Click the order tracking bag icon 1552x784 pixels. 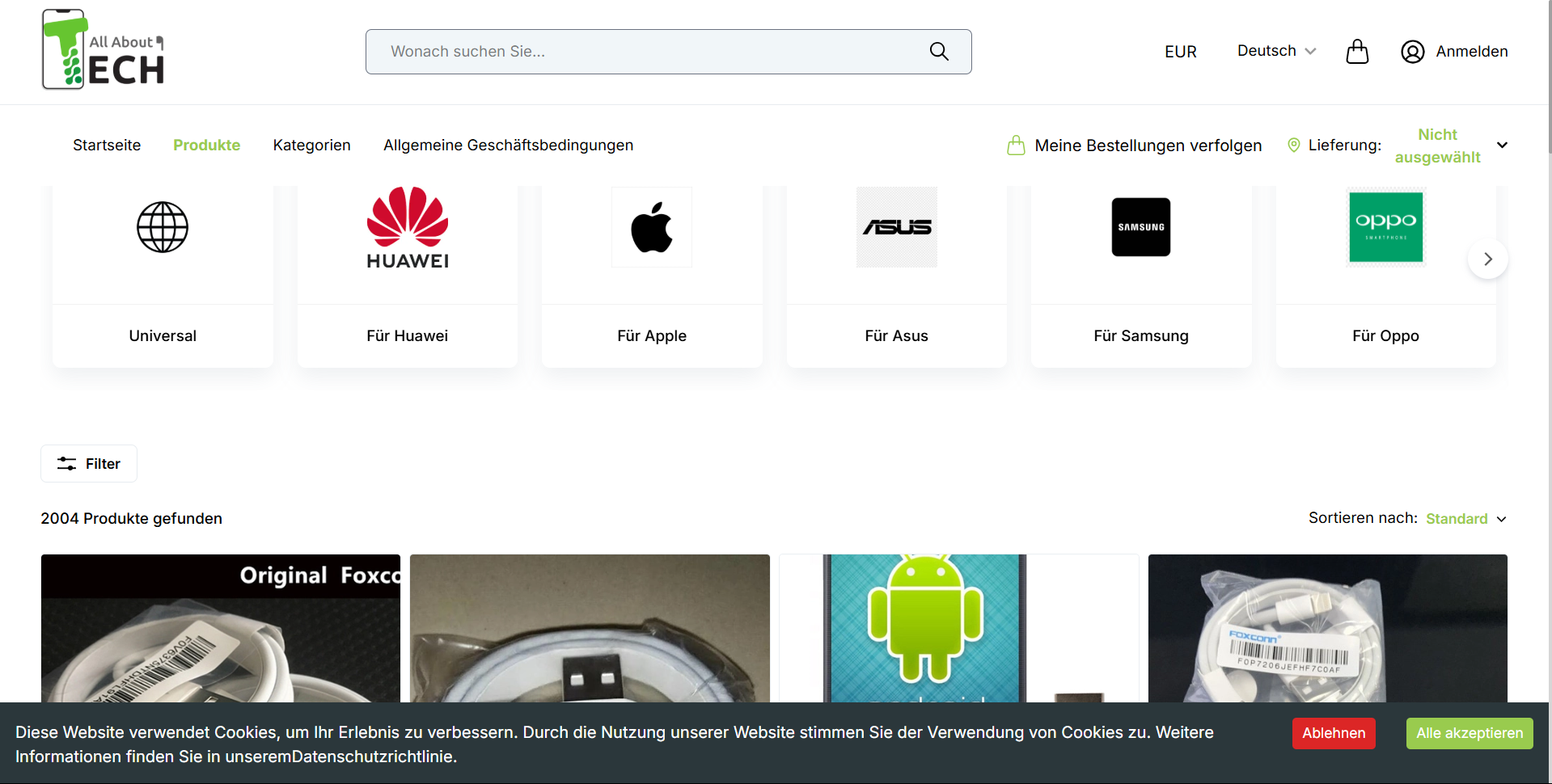[x=1017, y=145]
